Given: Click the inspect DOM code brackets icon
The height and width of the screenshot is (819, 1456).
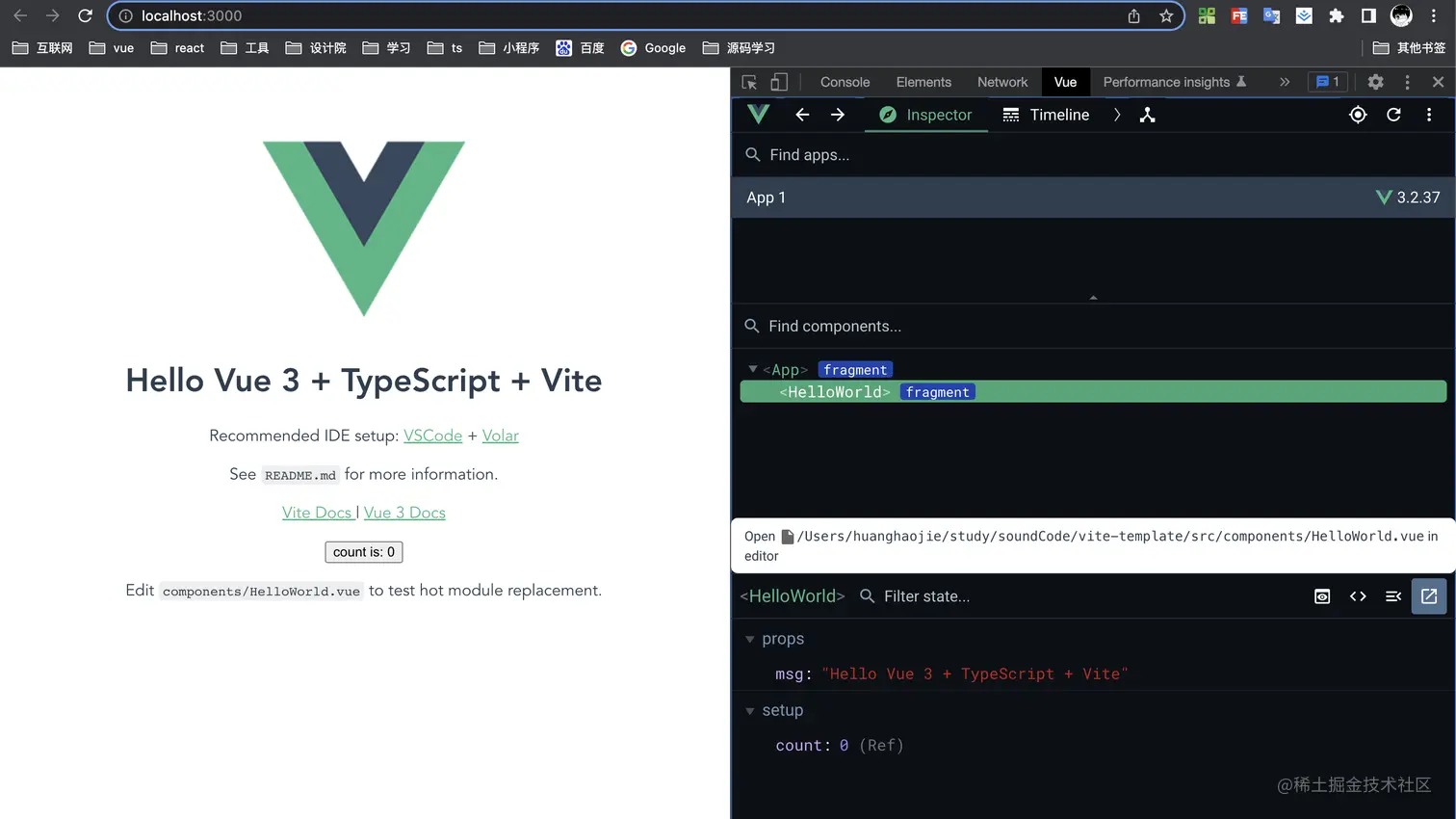Looking at the screenshot, I should [1358, 596].
